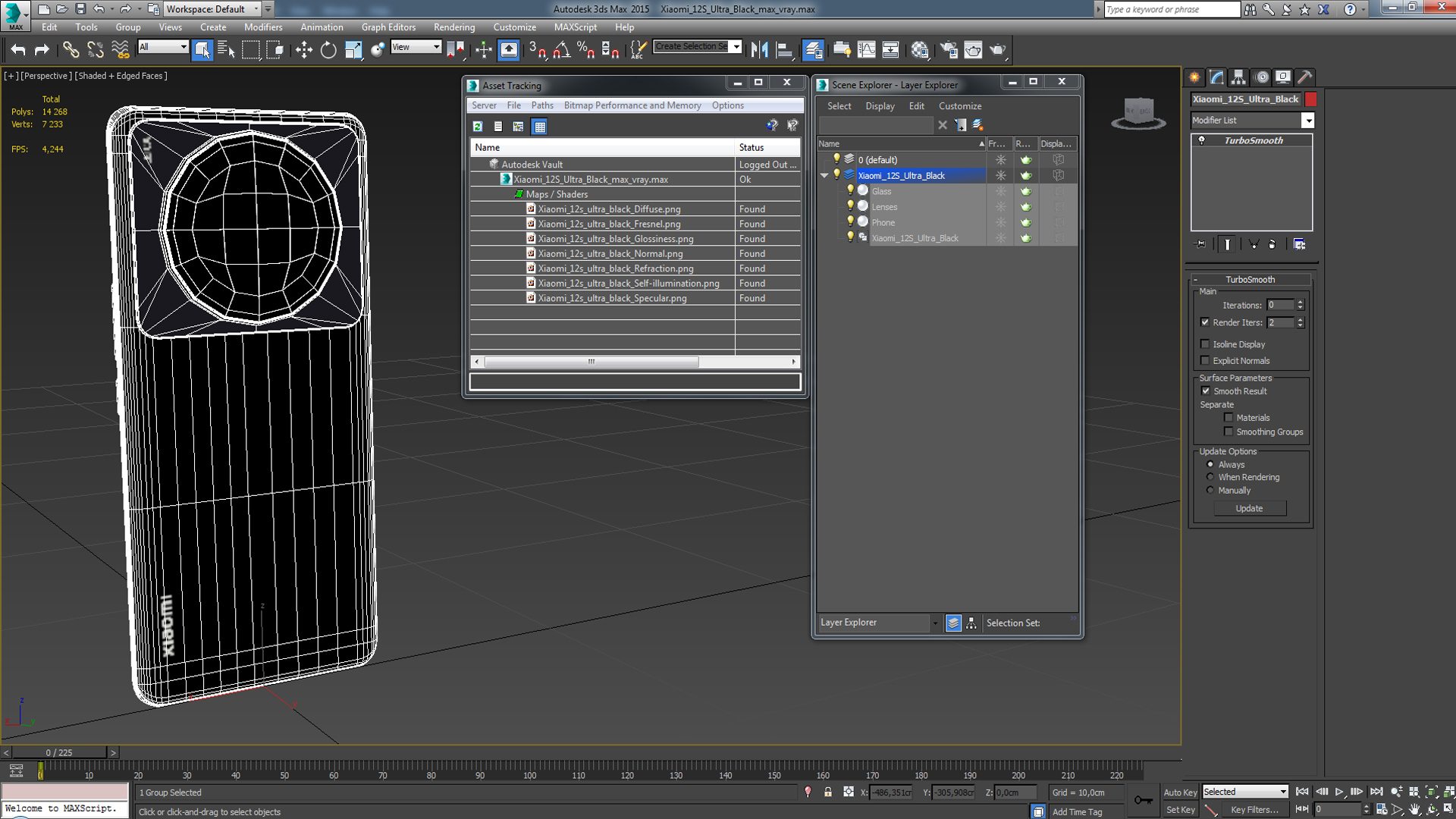Open Bitmap Performance and Memory menu
Image resolution: width=1456 pixels, height=819 pixels.
pyautogui.click(x=632, y=105)
